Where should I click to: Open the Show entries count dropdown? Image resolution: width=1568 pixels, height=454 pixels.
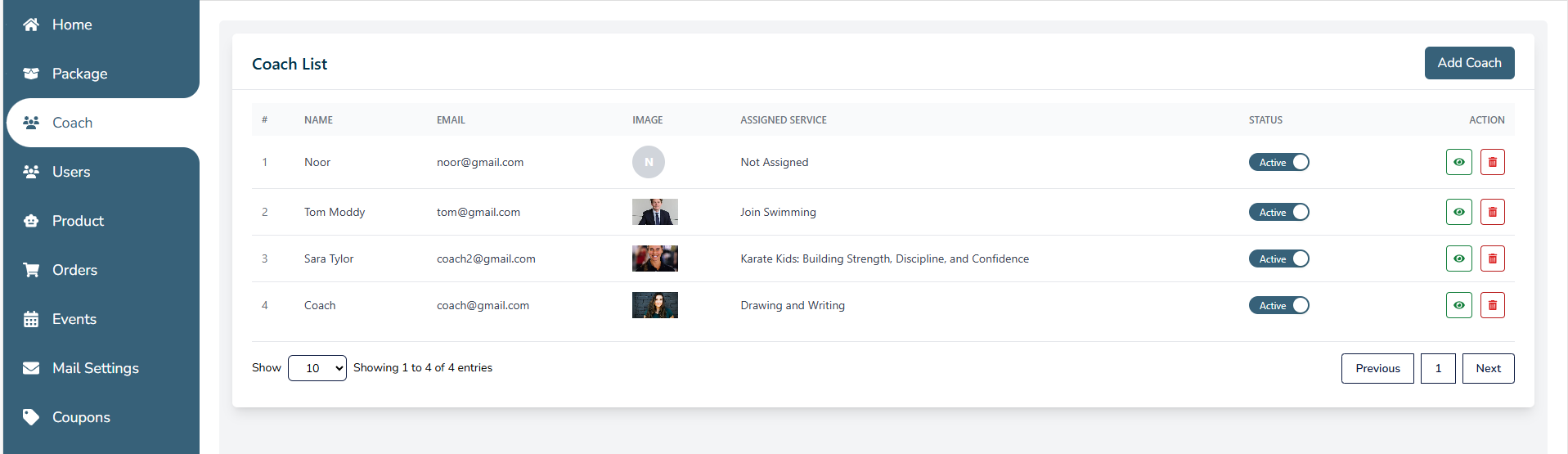pyautogui.click(x=317, y=368)
